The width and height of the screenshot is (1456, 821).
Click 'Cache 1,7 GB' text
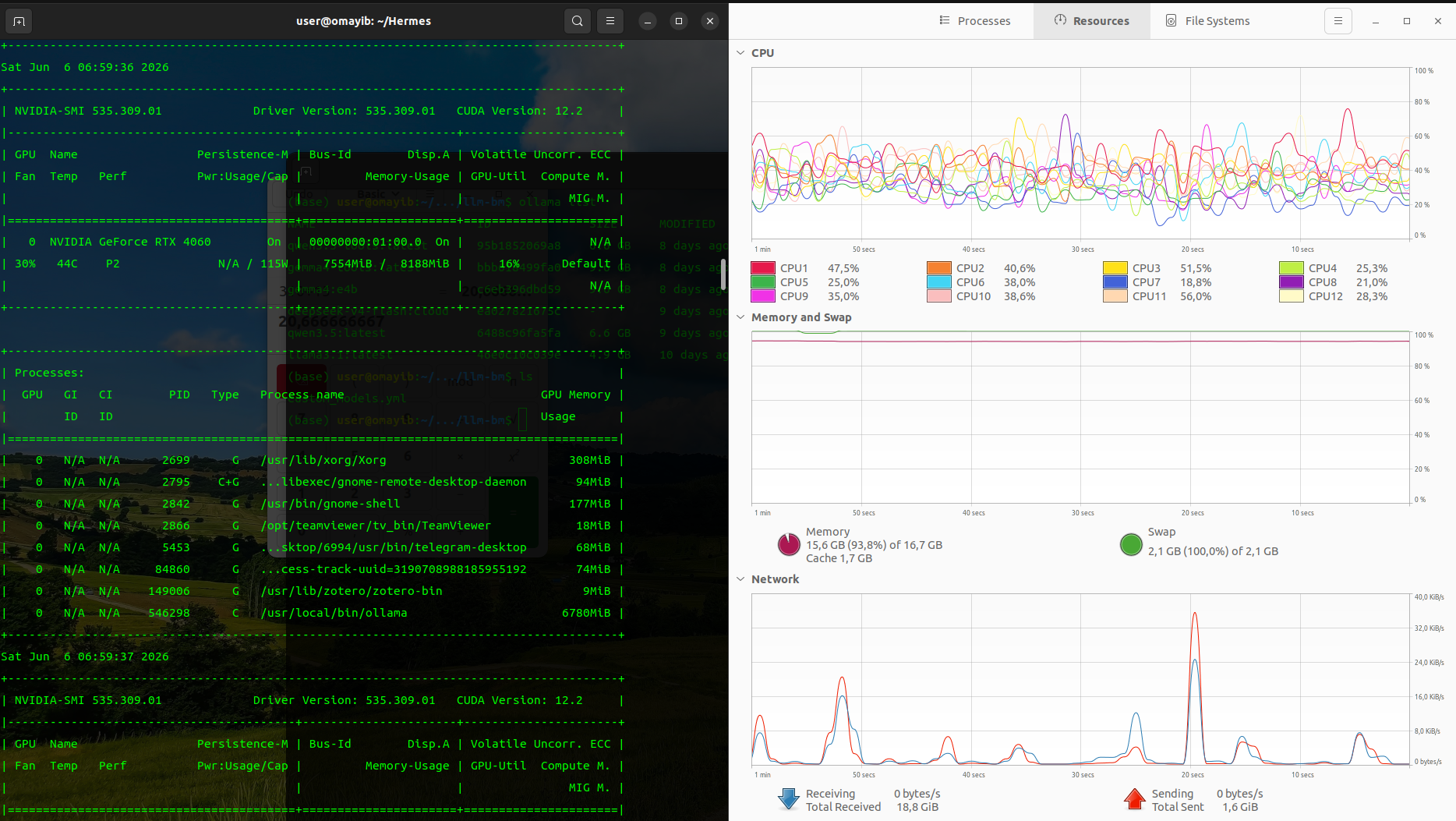(839, 558)
